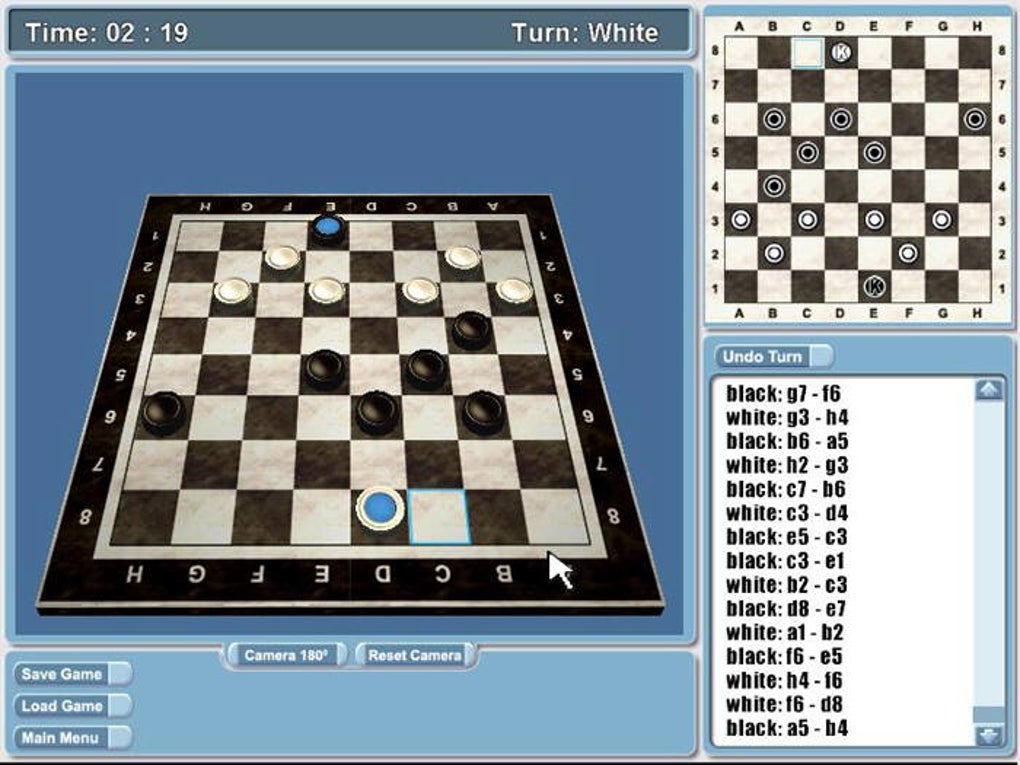Undo the last turn

click(773, 356)
